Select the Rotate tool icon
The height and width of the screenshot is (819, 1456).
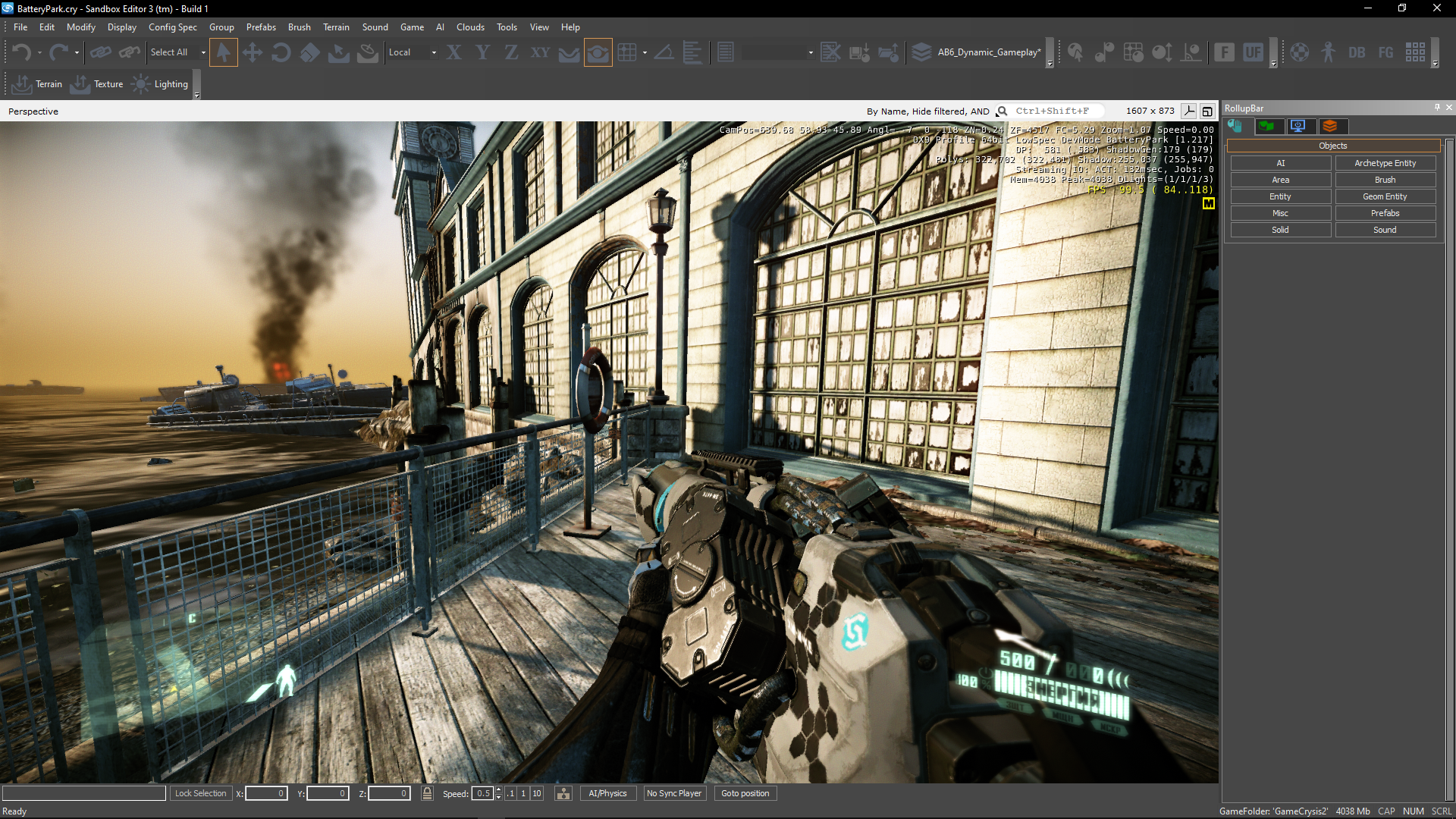281,52
